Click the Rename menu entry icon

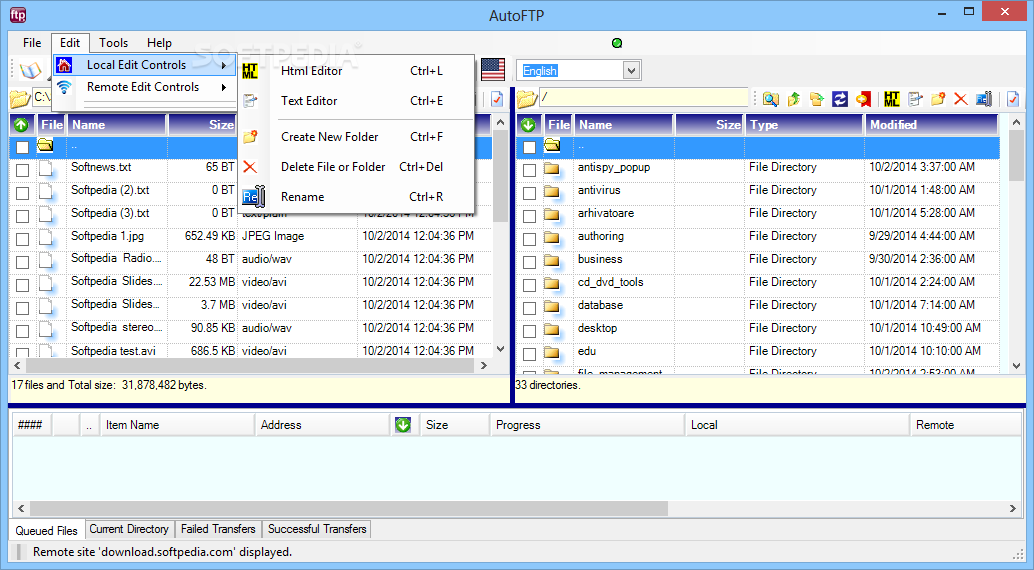click(253, 196)
